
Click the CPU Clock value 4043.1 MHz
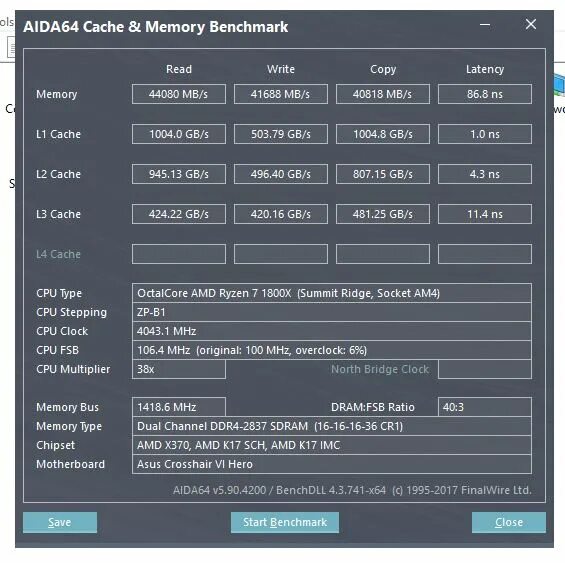pos(332,331)
